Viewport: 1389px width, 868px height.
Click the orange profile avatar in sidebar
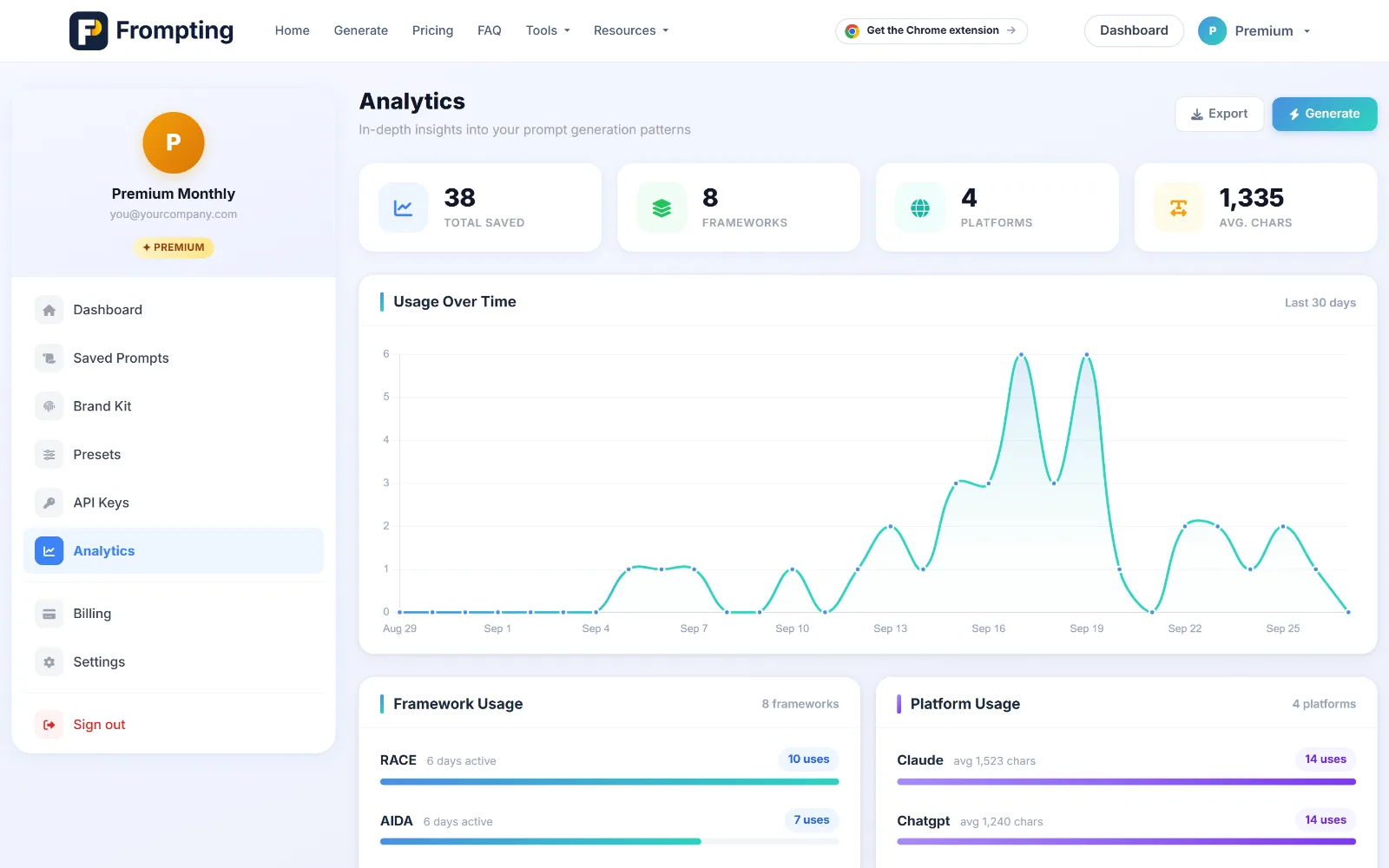tap(174, 142)
